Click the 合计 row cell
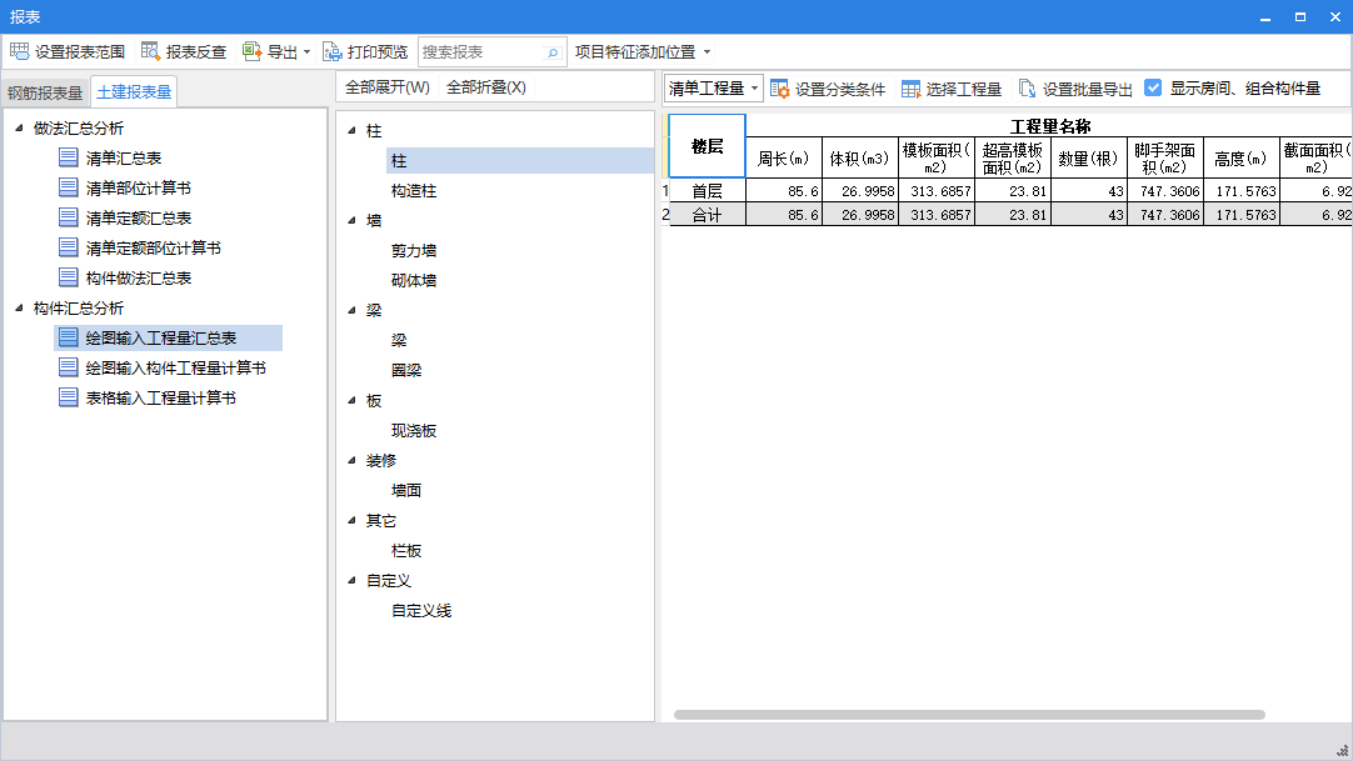Image resolution: width=1353 pixels, height=761 pixels. 707,214
